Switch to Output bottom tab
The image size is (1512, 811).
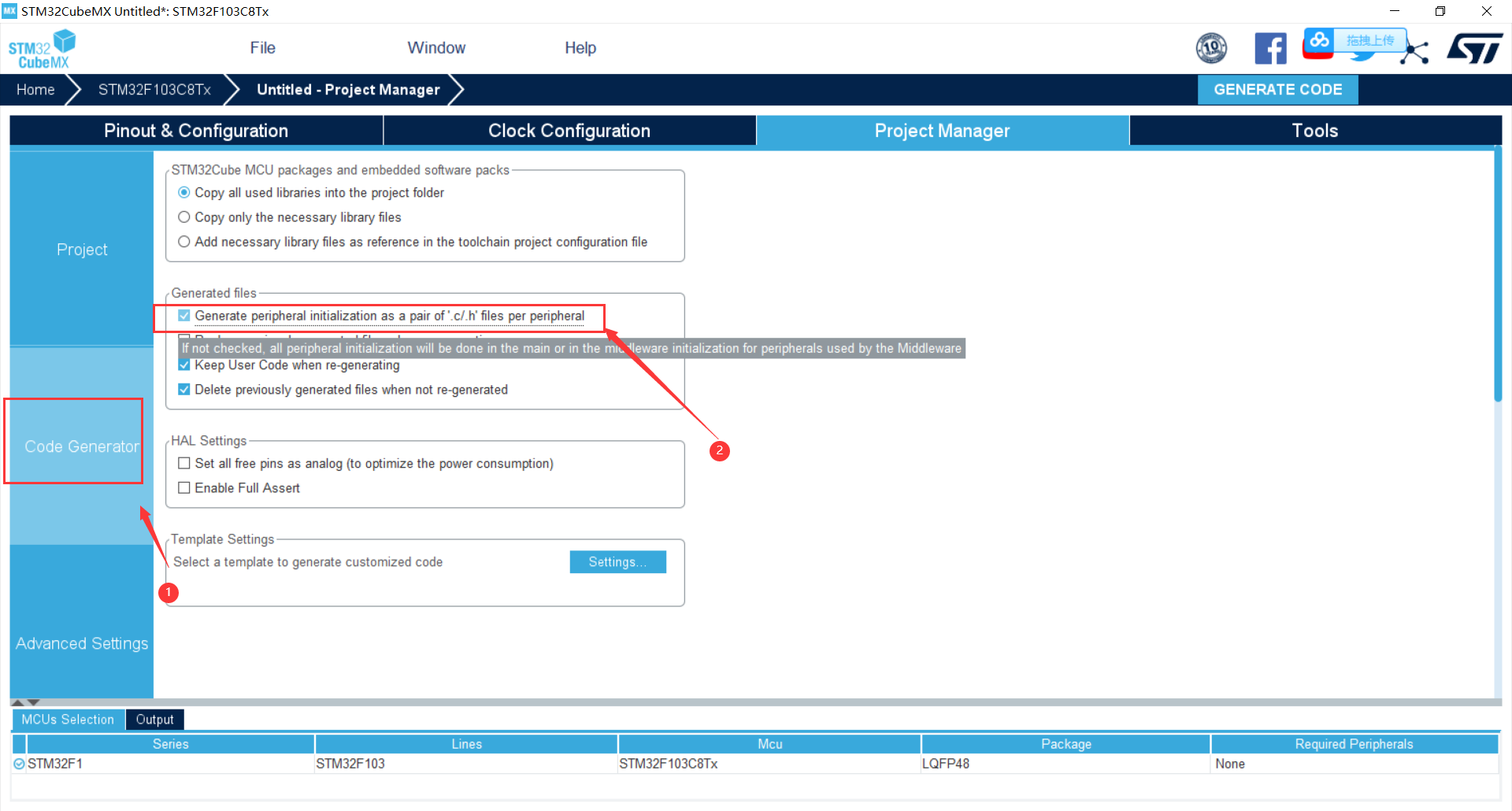(154, 720)
